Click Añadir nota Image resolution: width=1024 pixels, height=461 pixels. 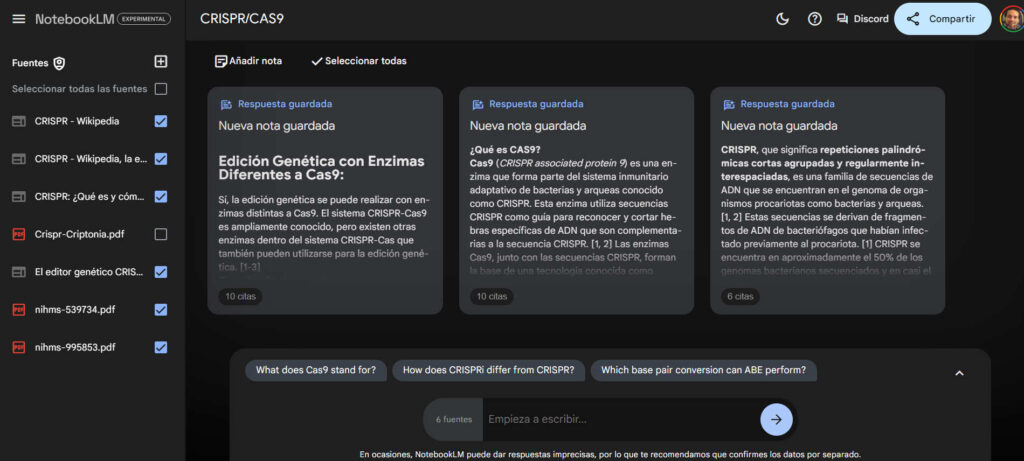pyautogui.click(x=248, y=61)
